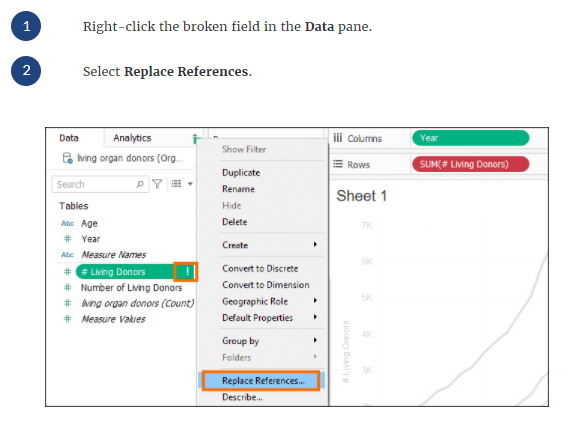Click the exclamation warning on Living Donors
This screenshot has height=422, width=581.
pos(187,272)
